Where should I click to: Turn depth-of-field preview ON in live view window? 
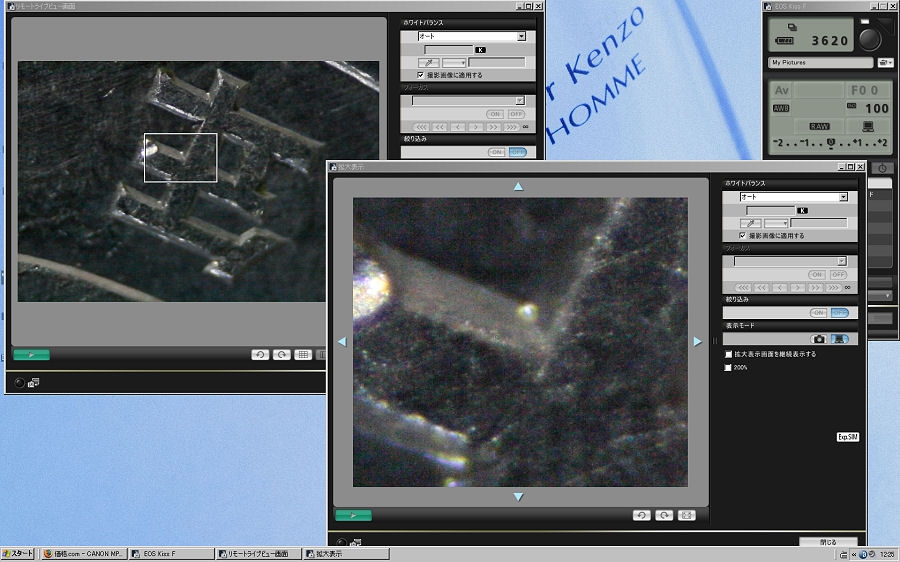click(496, 152)
